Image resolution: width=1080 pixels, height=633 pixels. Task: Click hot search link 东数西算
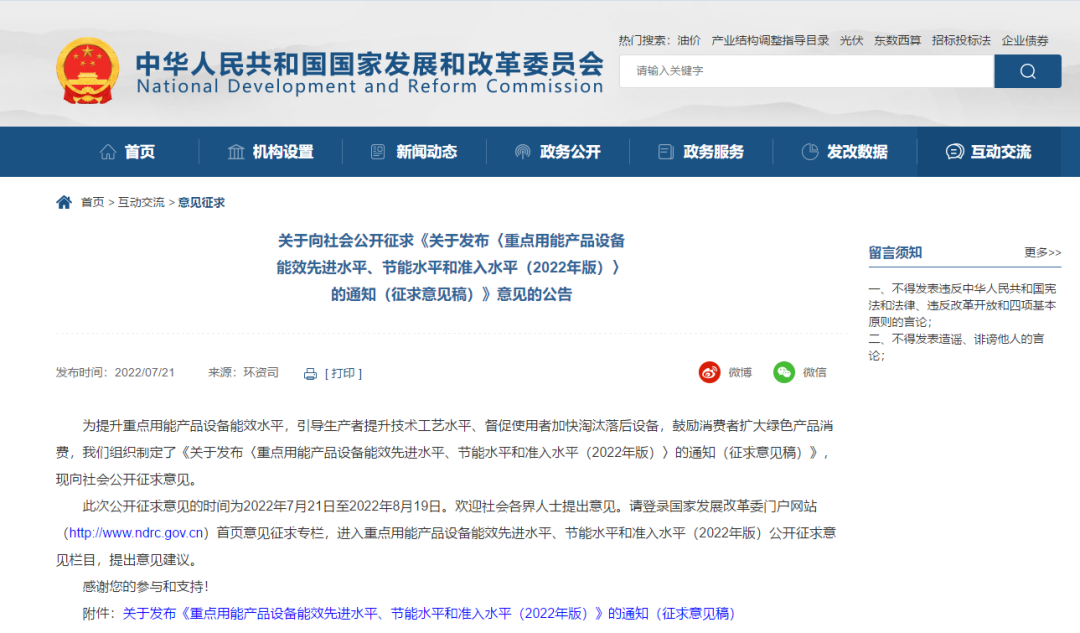pyautogui.click(x=897, y=41)
